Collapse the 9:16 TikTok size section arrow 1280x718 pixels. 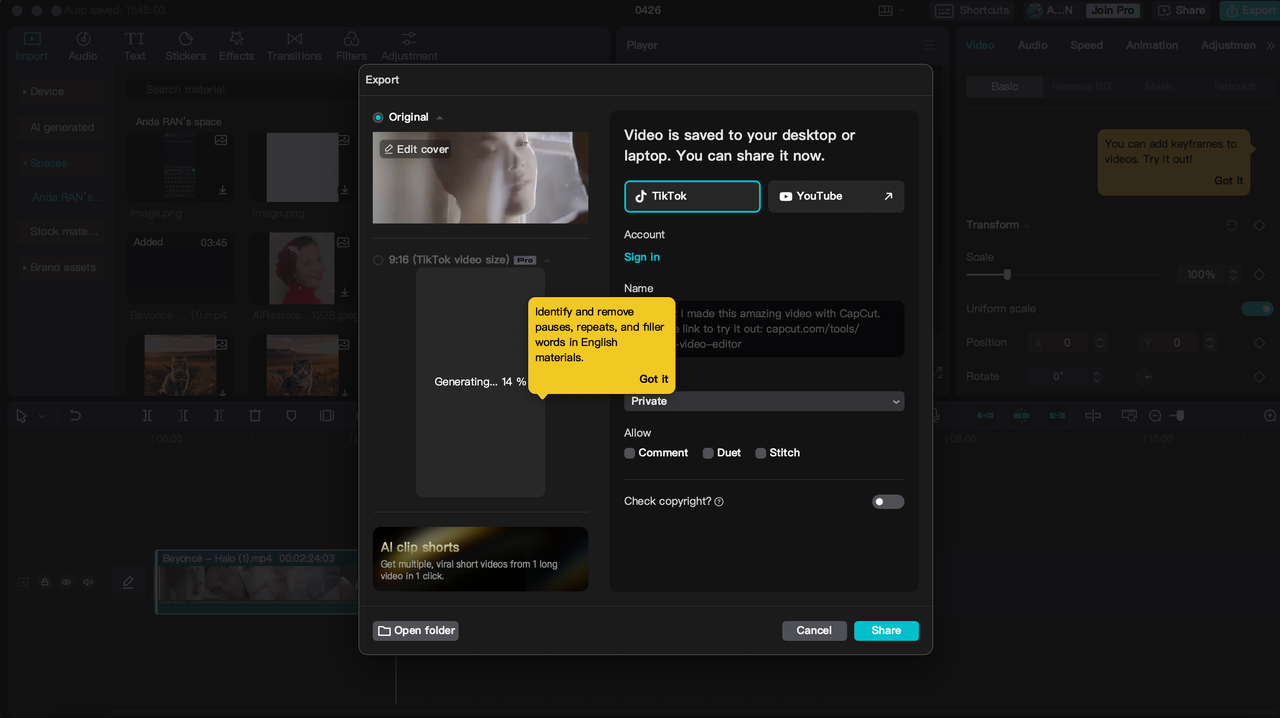(x=547, y=260)
